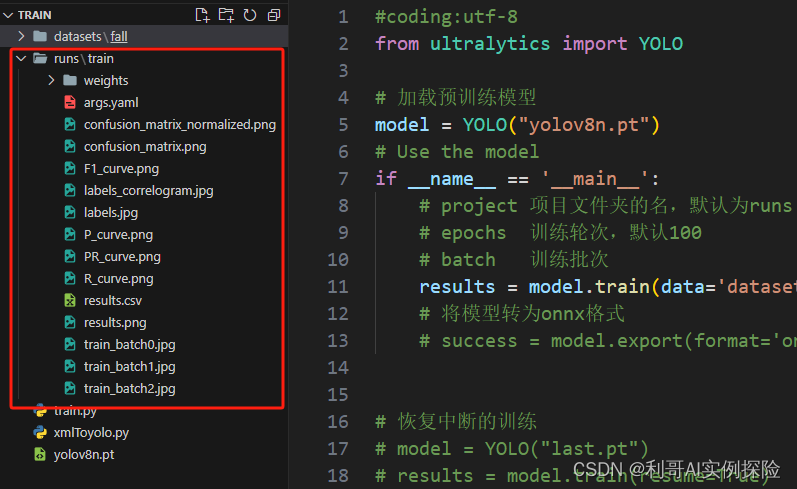Image resolution: width=797 pixels, height=489 pixels.
Task: Collapse the runs\train folder chevron
Action: (x=21, y=58)
